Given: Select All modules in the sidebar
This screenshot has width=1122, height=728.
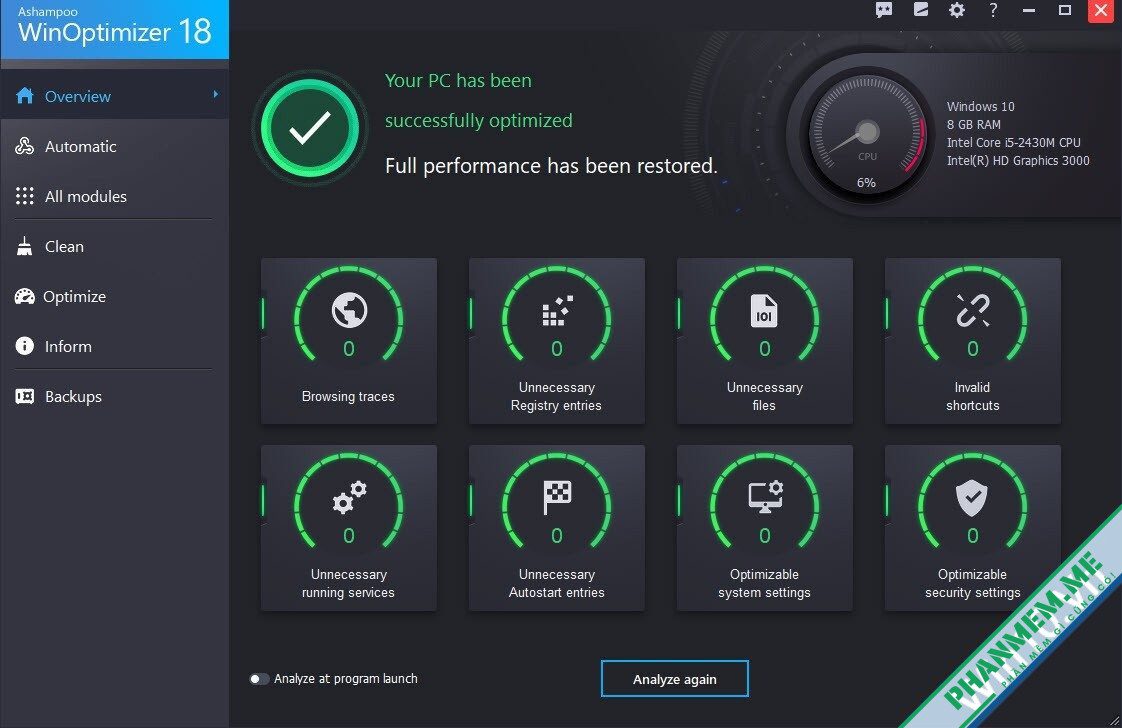Looking at the screenshot, I should [114, 196].
